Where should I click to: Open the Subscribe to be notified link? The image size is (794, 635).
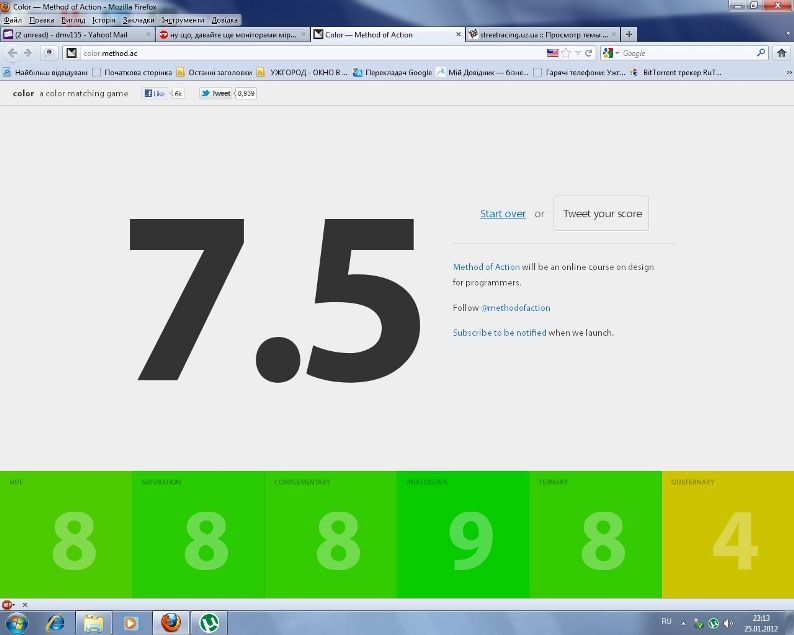pyautogui.click(x=499, y=332)
